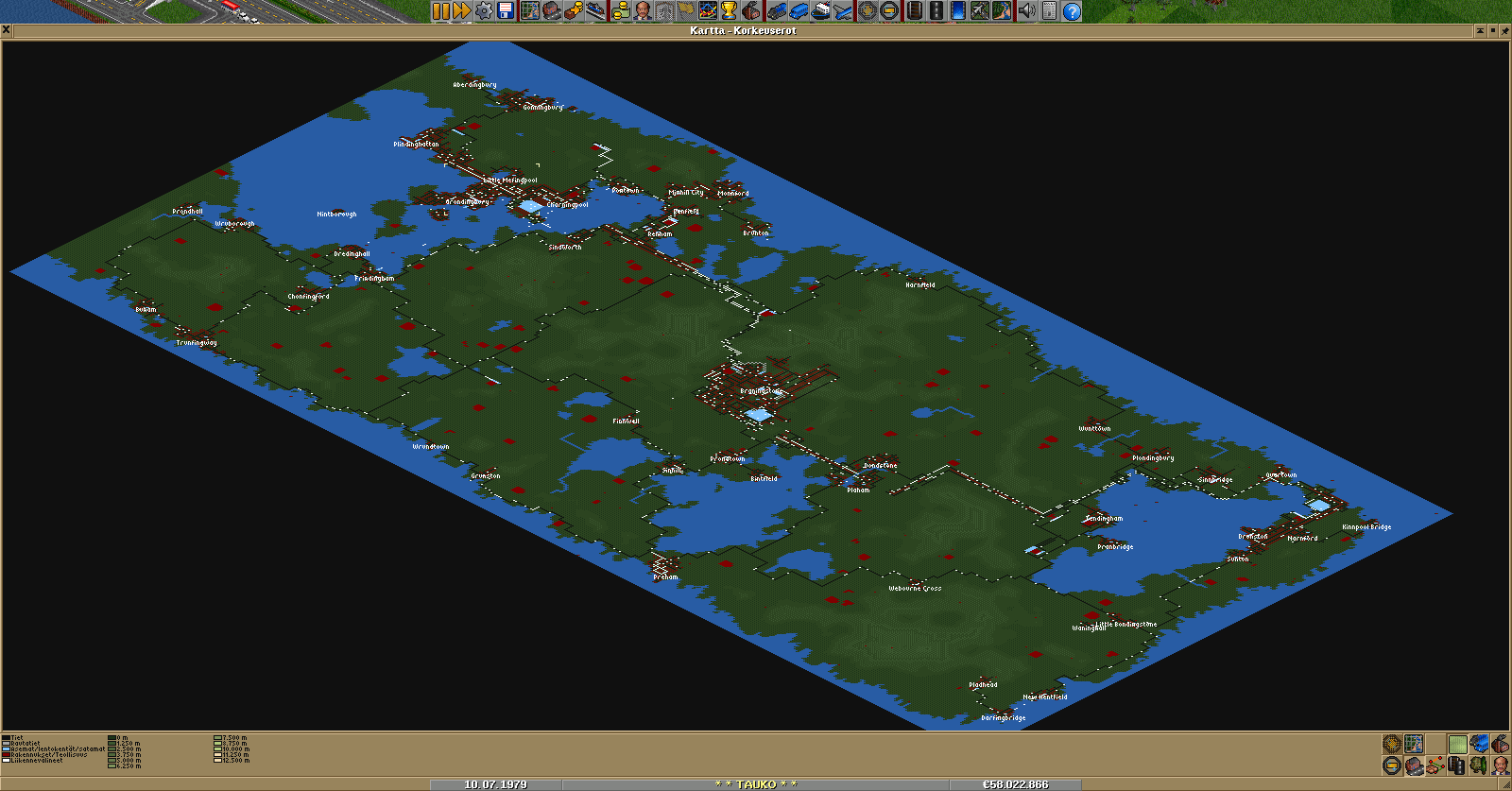Show transport routes on minimap
The image size is (1512, 791).
pos(1458,765)
